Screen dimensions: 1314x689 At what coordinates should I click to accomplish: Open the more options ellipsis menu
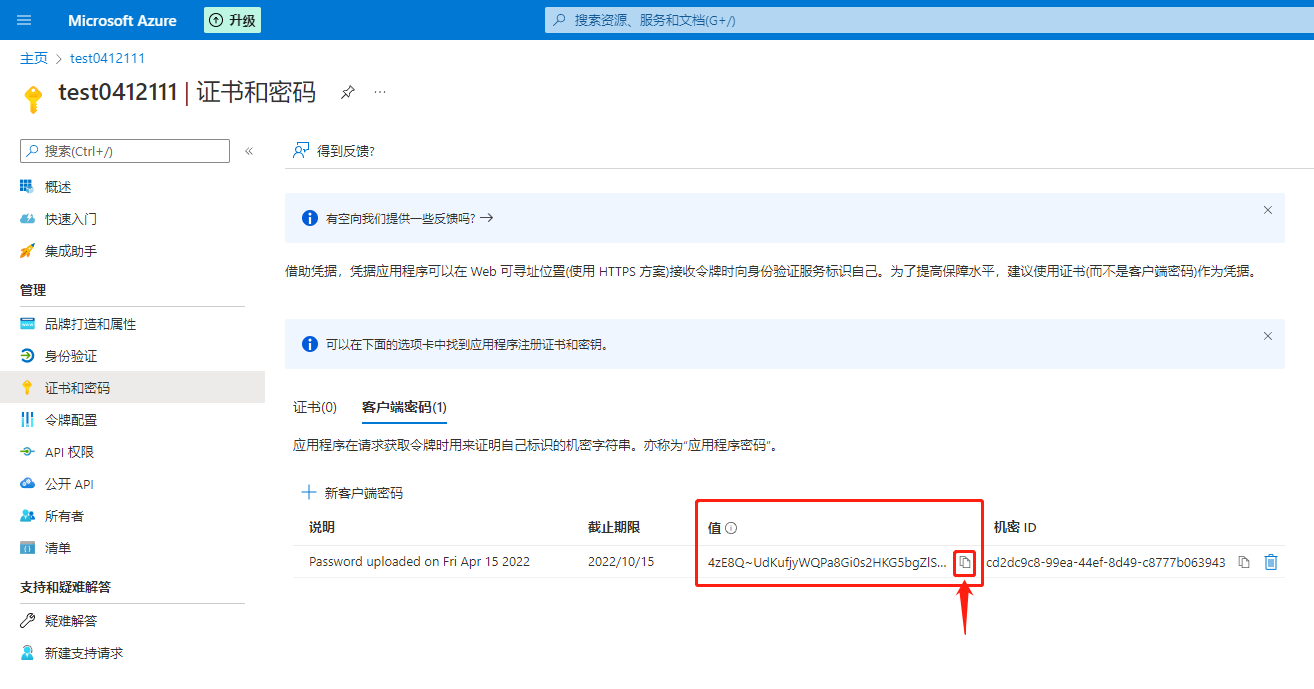(x=380, y=92)
